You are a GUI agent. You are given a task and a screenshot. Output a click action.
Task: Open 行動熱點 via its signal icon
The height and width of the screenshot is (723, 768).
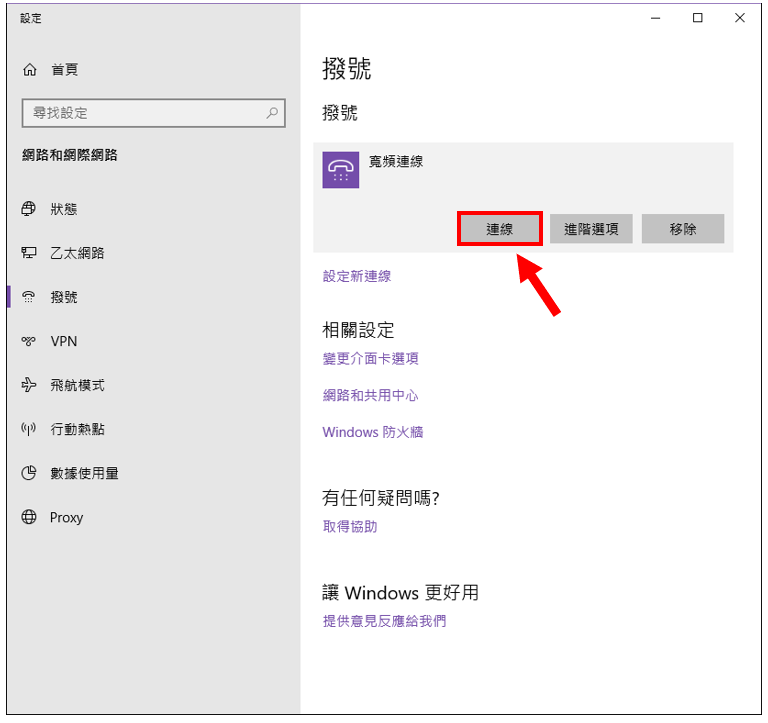click(29, 429)
